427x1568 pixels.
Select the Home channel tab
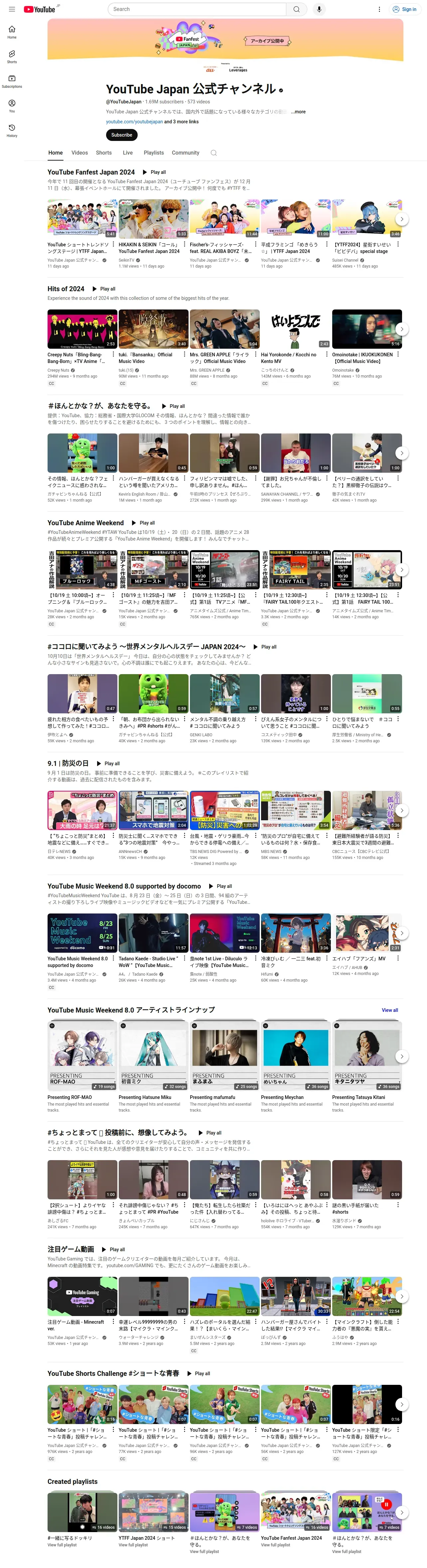(56, 153)
